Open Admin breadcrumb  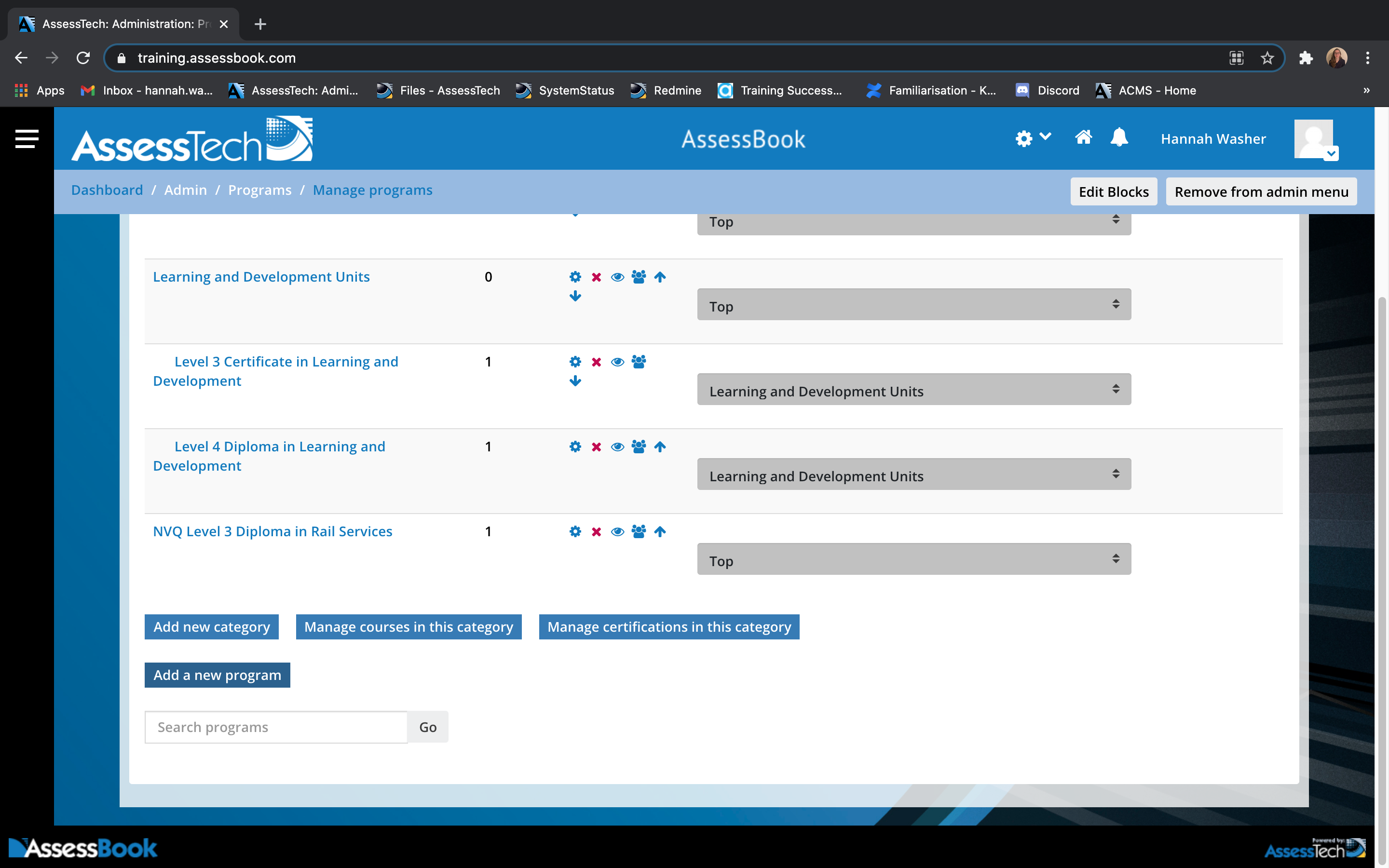[x=185, y=190]
